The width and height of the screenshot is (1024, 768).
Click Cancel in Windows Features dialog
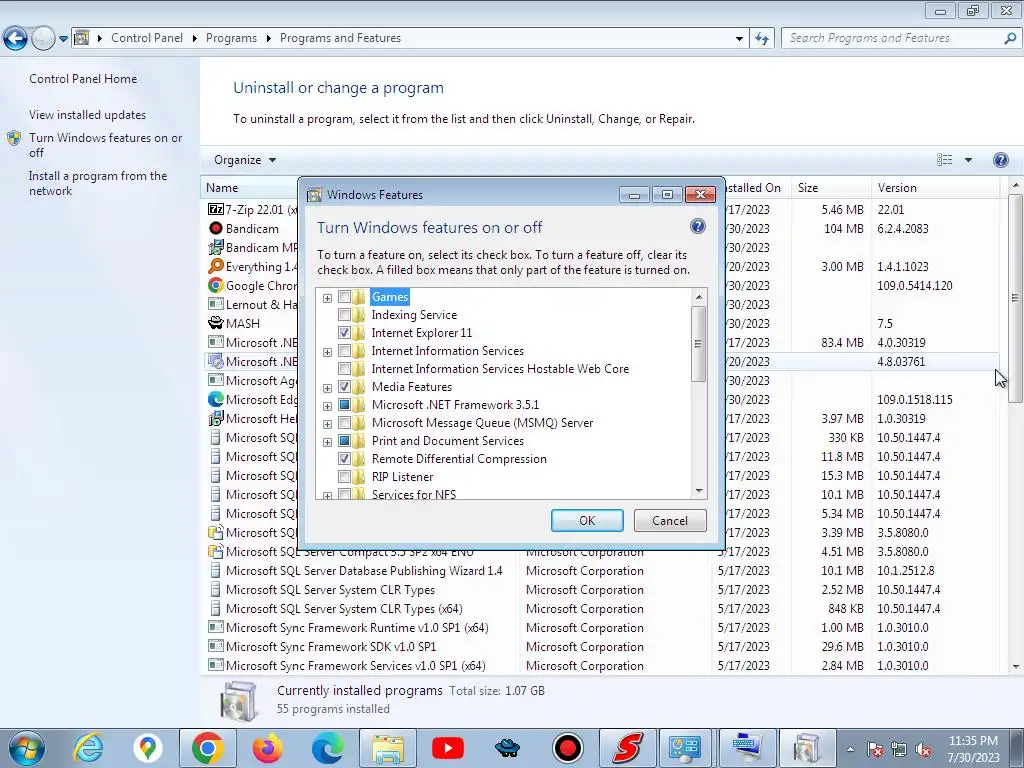tap(670, 520)
